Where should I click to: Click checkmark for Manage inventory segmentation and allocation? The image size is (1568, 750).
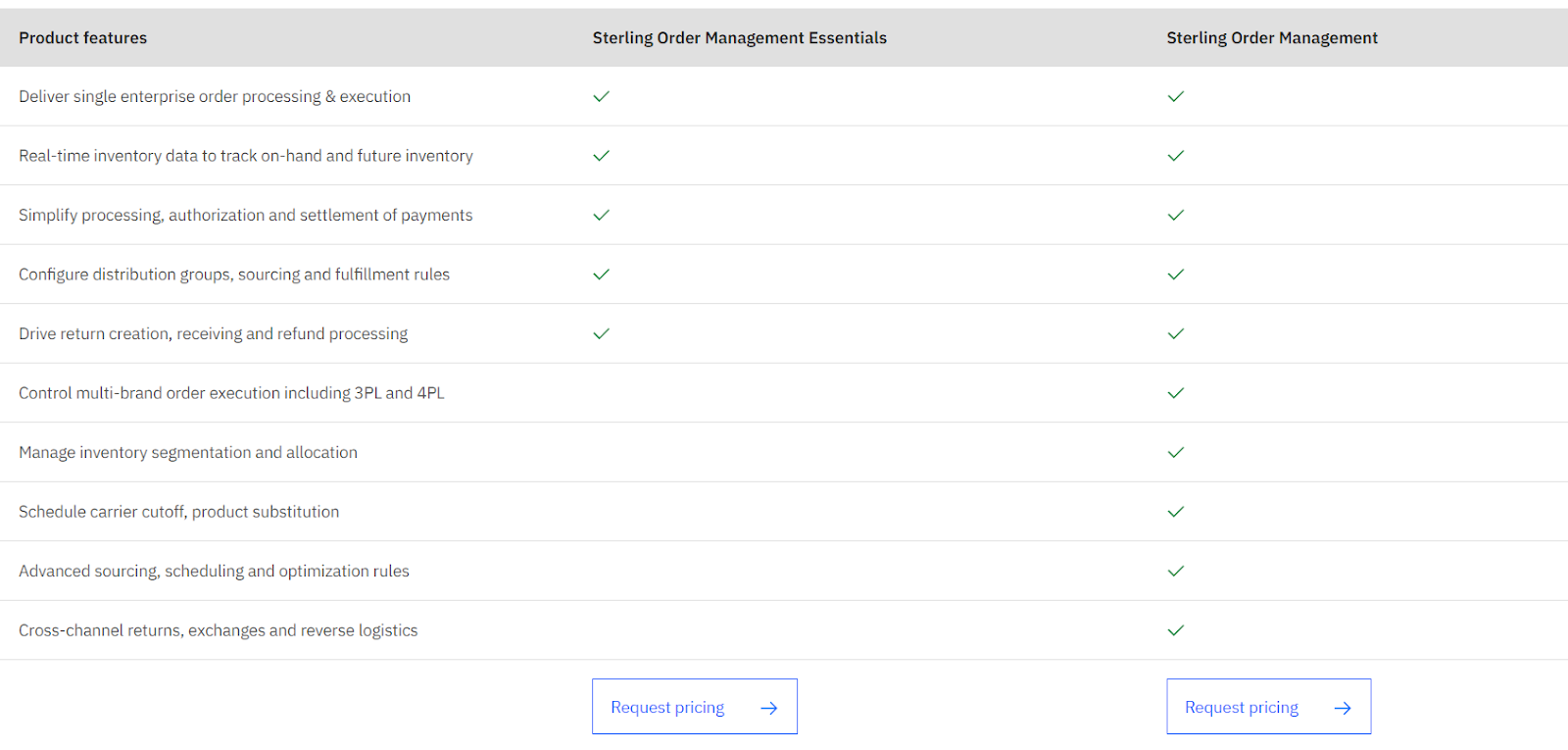(1176, 452)
